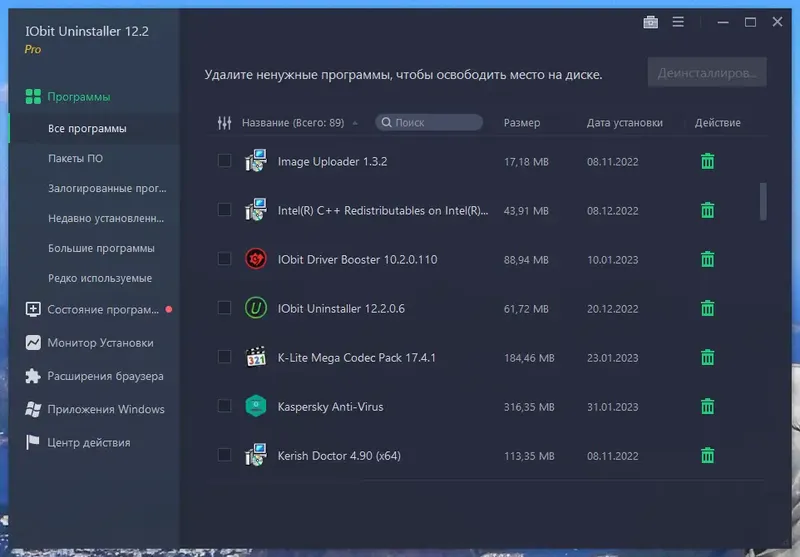The width and height of the screenshot is (800, 557).
Task: Click the magnifier icon in search field
Action: 387,122
